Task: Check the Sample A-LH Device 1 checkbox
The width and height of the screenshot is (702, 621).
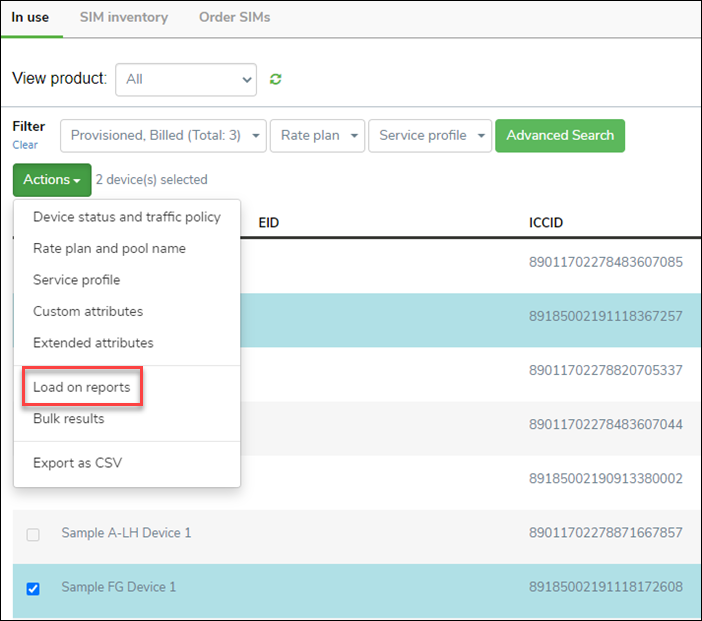Action: [x=33, y=535]
